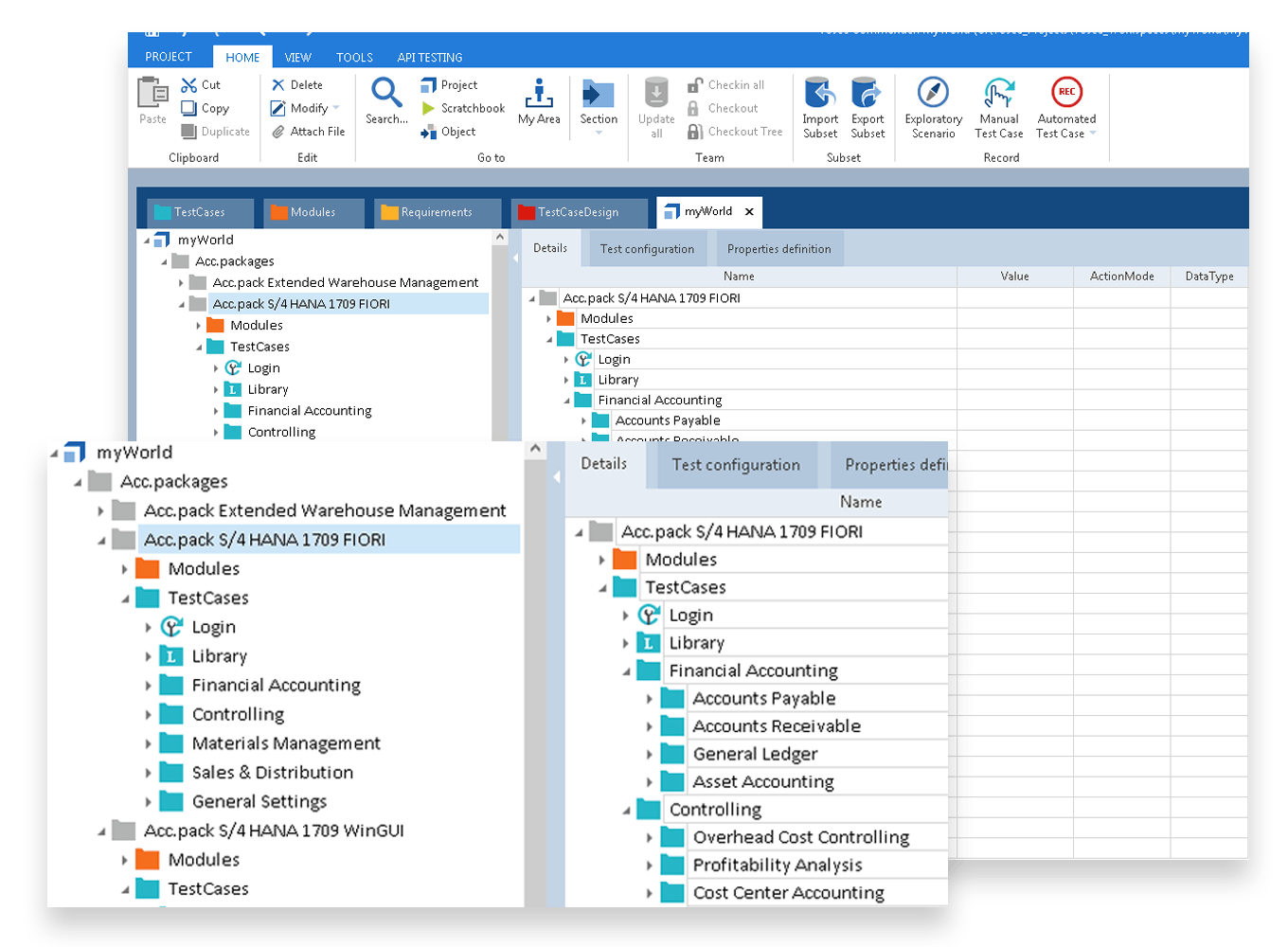Click the Export Subset icon
Screen dimensions: 1288x947
pos(867,93)
